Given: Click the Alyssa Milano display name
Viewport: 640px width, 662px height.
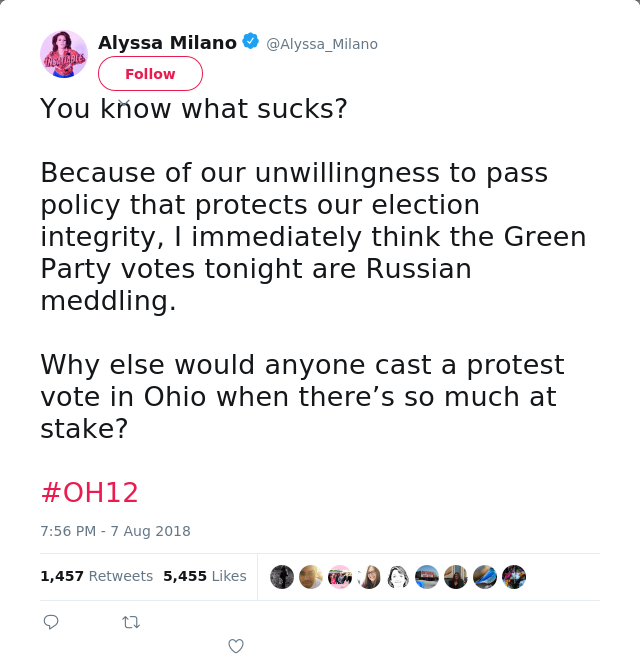Looking at the screenshot, I should [167, 42].
